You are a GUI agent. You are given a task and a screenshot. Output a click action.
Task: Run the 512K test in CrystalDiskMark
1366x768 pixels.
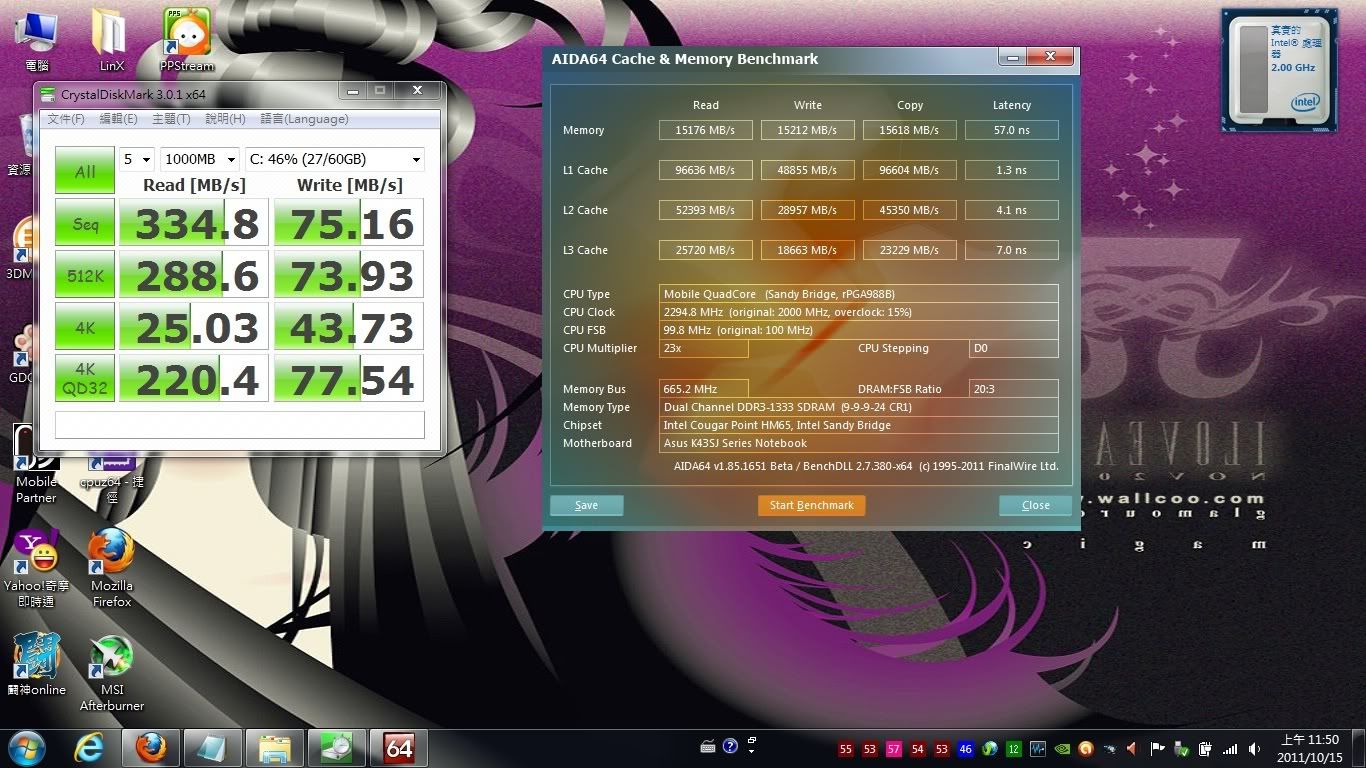(x=85, y=274)
